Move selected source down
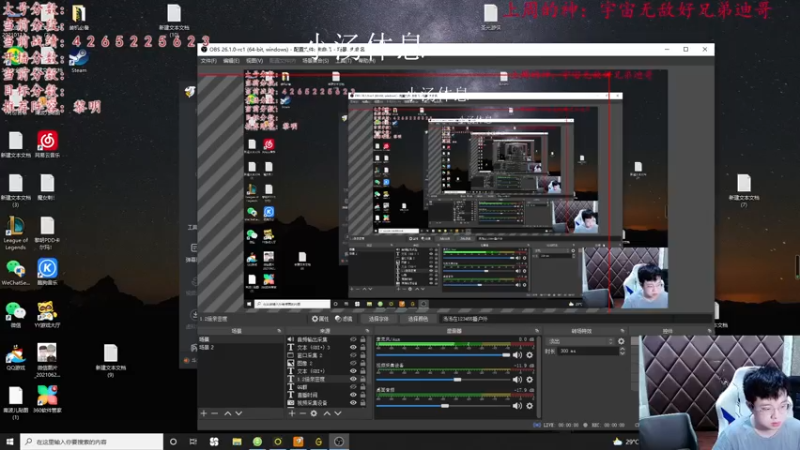Image resolution: width=800 pixels, height=450 pixels. [x=338, y=413]
